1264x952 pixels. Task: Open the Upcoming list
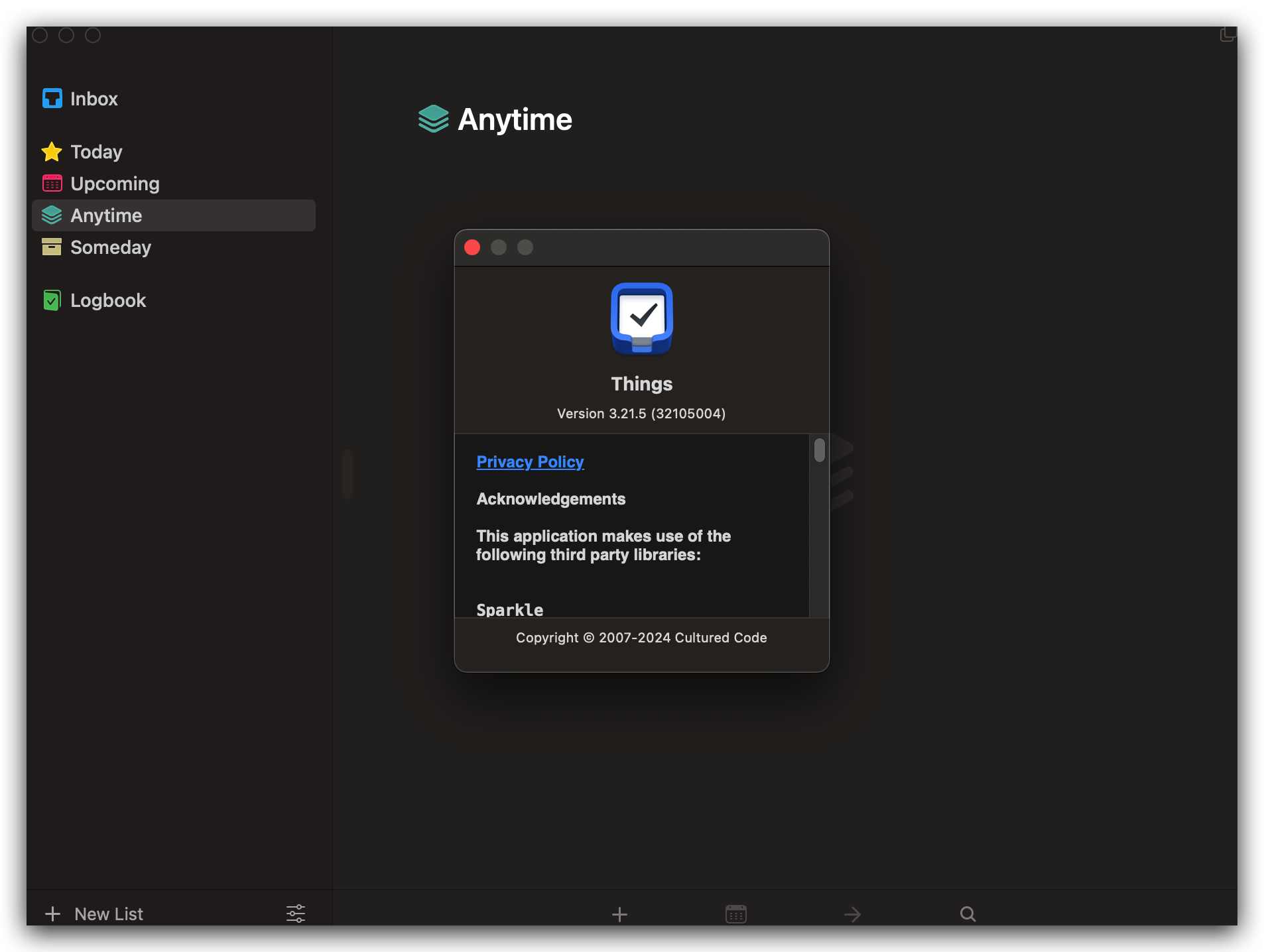point(115,184)
